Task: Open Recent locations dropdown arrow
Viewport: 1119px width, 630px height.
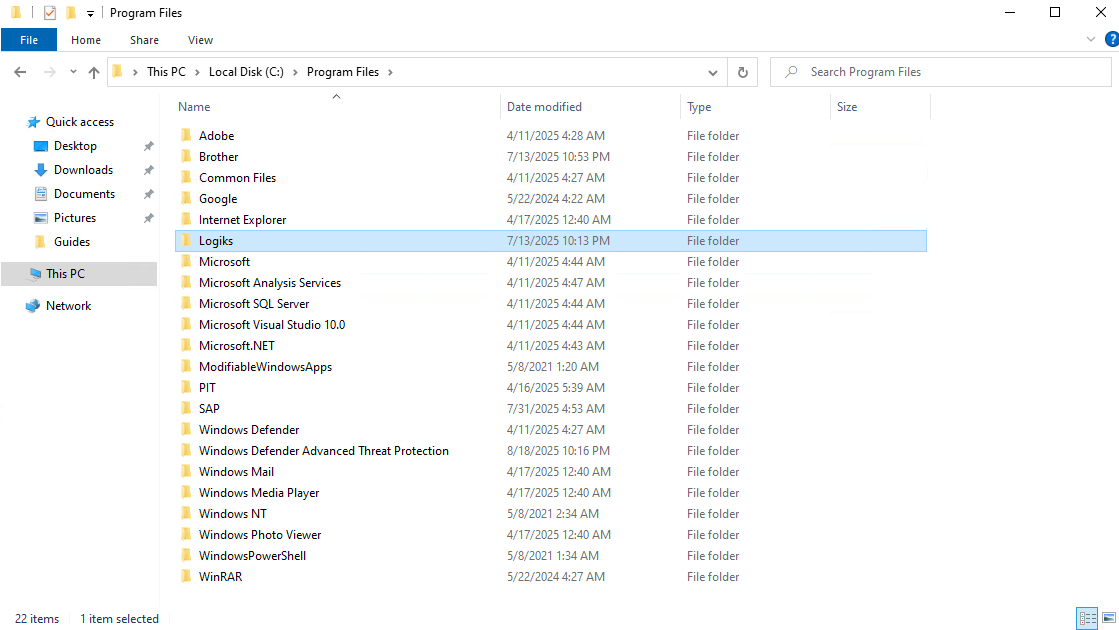Action: [x=73, y=72]
